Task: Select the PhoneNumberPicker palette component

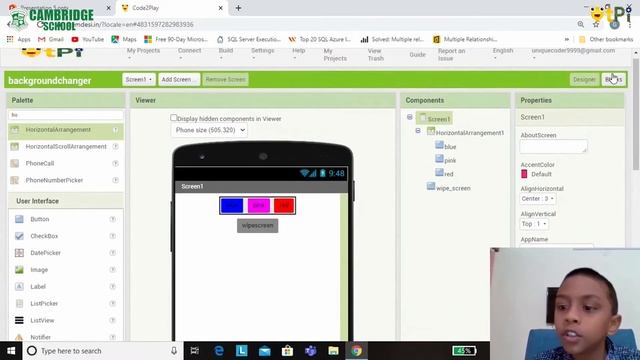Action: coord(54,180)
